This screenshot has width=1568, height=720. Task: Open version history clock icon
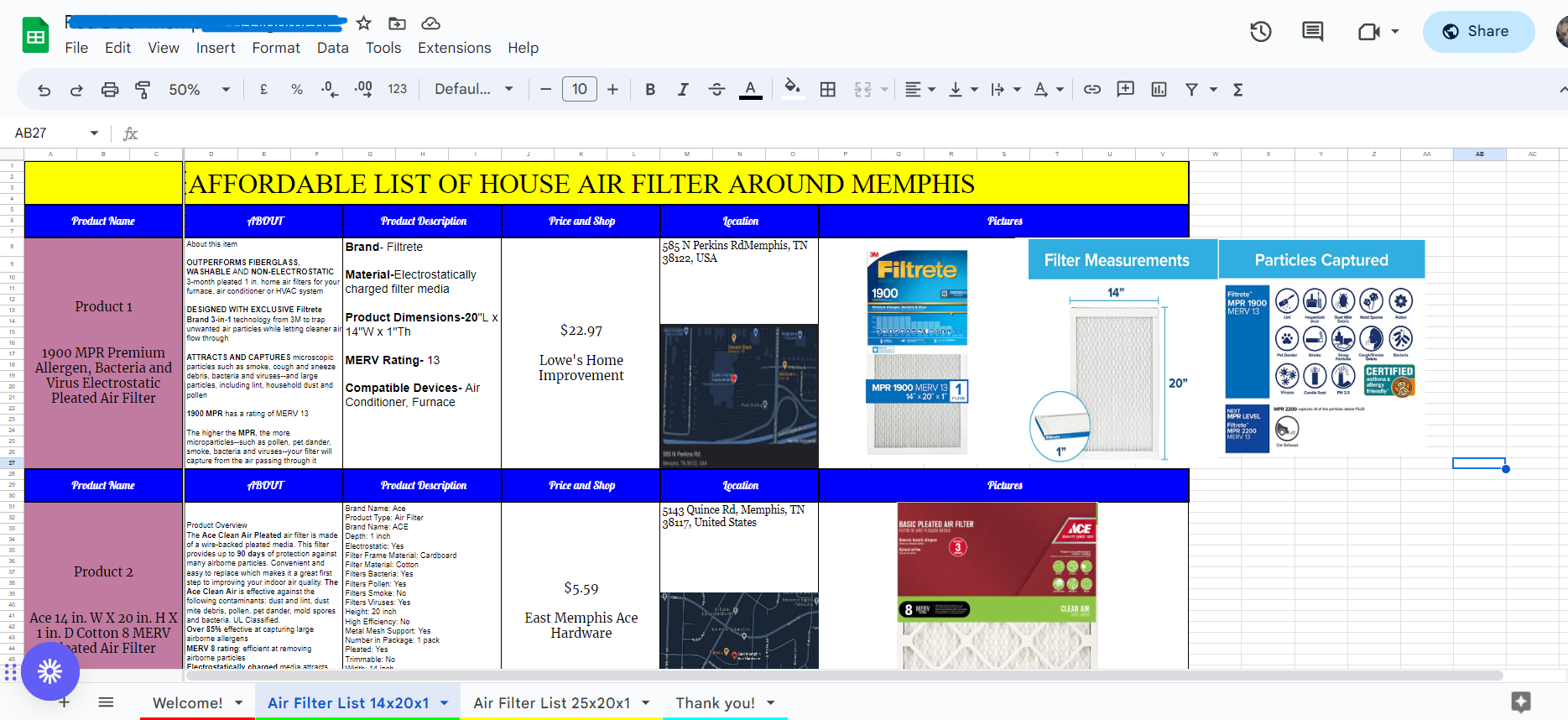point(1261,32)
